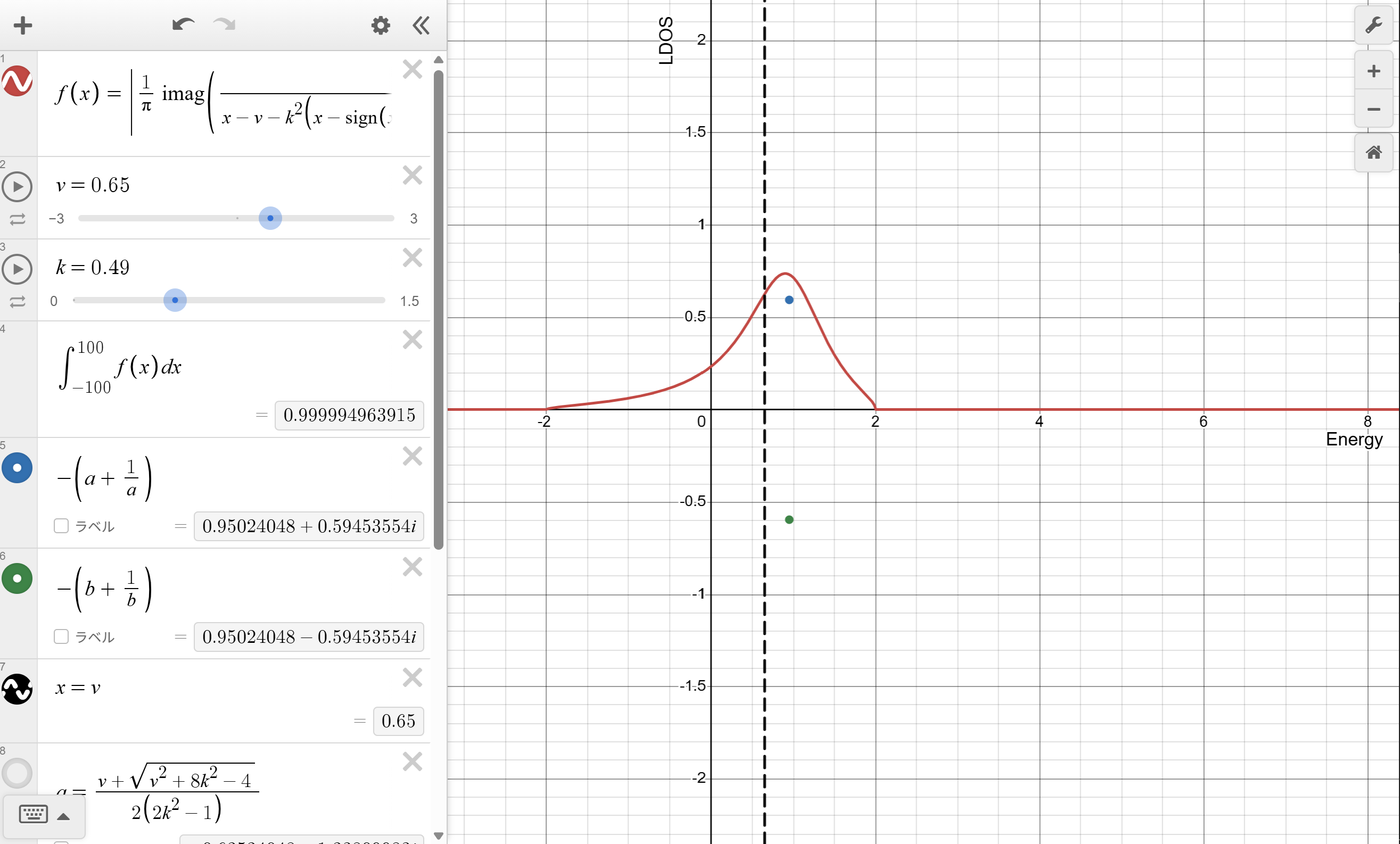Click the undo arrow
The image size is (1400, 844).
pos(183,24)
